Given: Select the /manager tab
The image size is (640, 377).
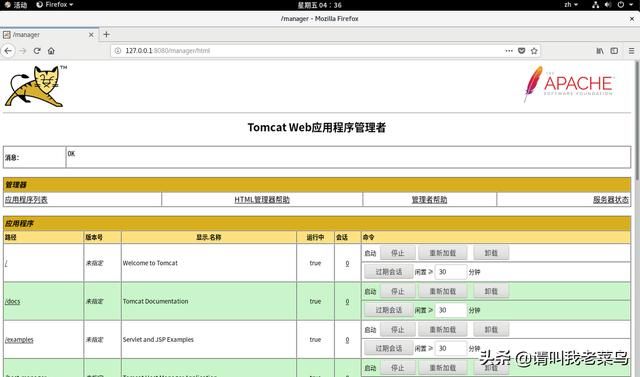Looking at the screenshot, I should [49, 35].
